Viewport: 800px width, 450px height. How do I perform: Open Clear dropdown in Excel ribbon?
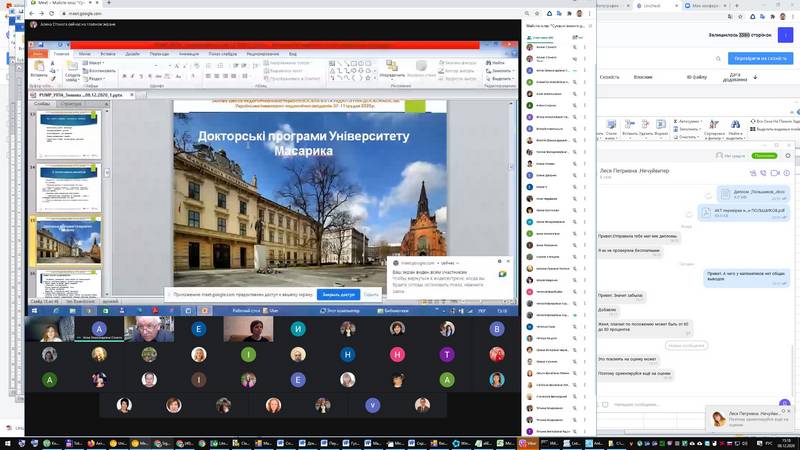click(x=686, y=137)
